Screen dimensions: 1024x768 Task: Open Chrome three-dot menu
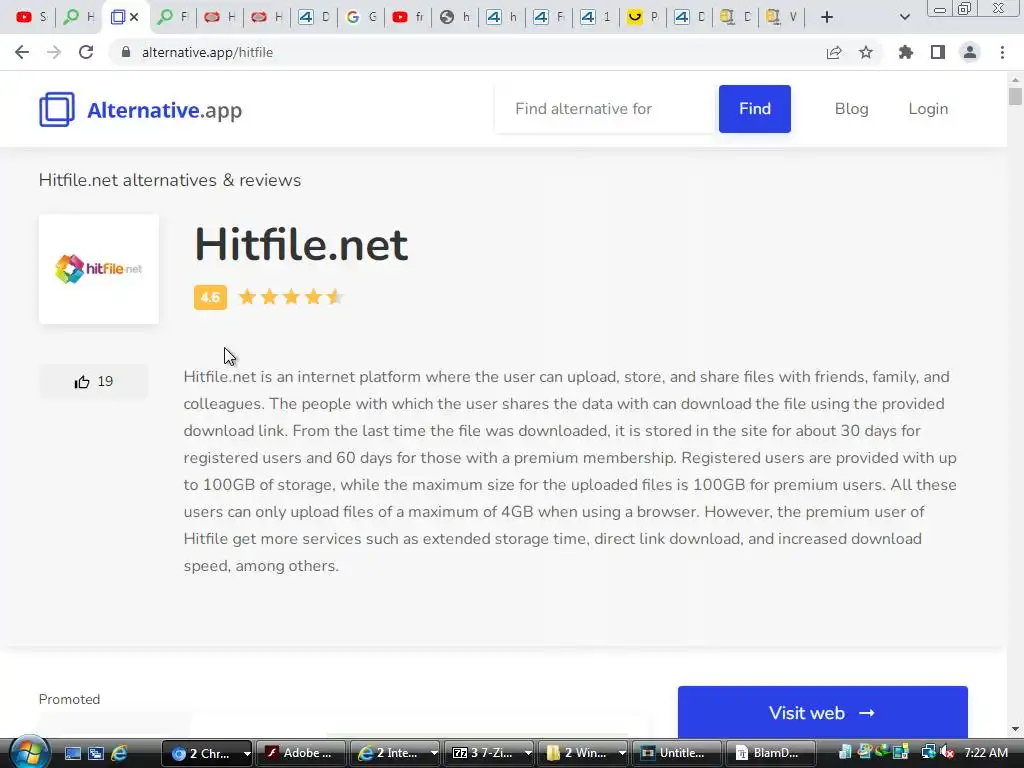[x=1002, y=52]
